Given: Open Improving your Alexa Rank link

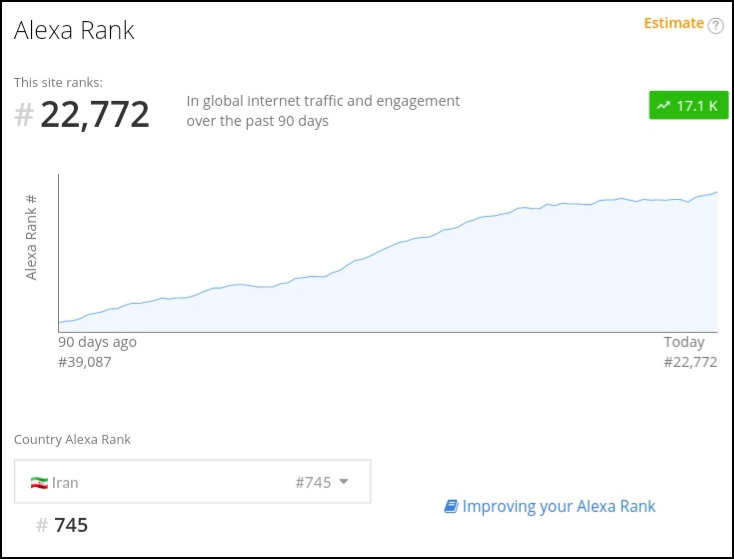Looking at the screenshot, I should click(x=558, y=506).
